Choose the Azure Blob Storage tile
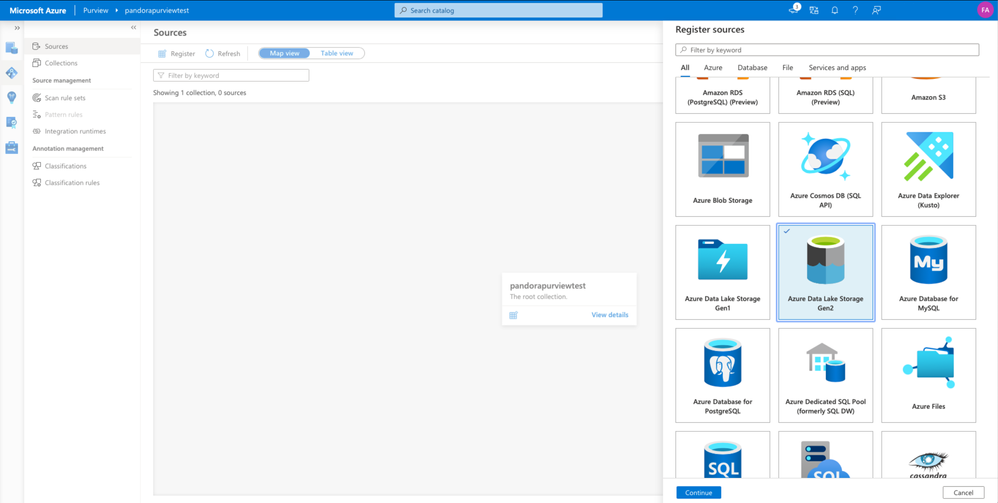The height and width of the screenshot is (503, 998). pyautogui.click(x=722, y=169)
